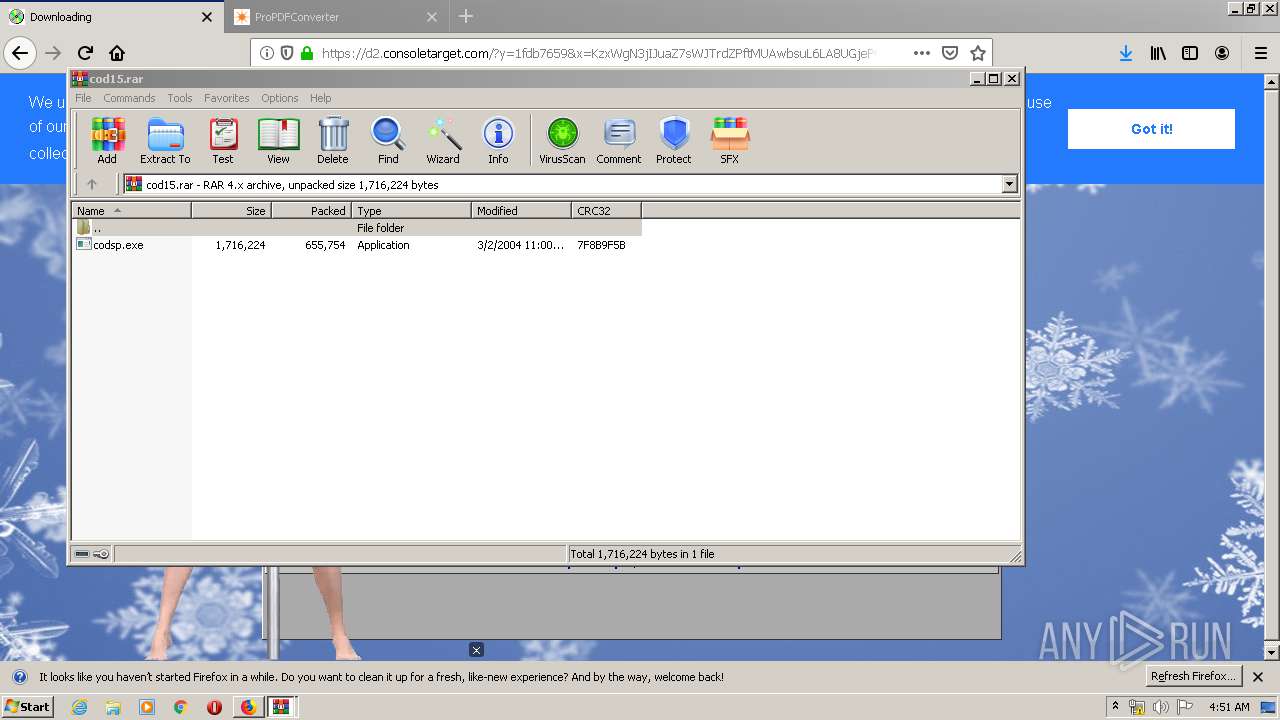Sort by the Size column header
1280x720 pixels.
point(231,211)
